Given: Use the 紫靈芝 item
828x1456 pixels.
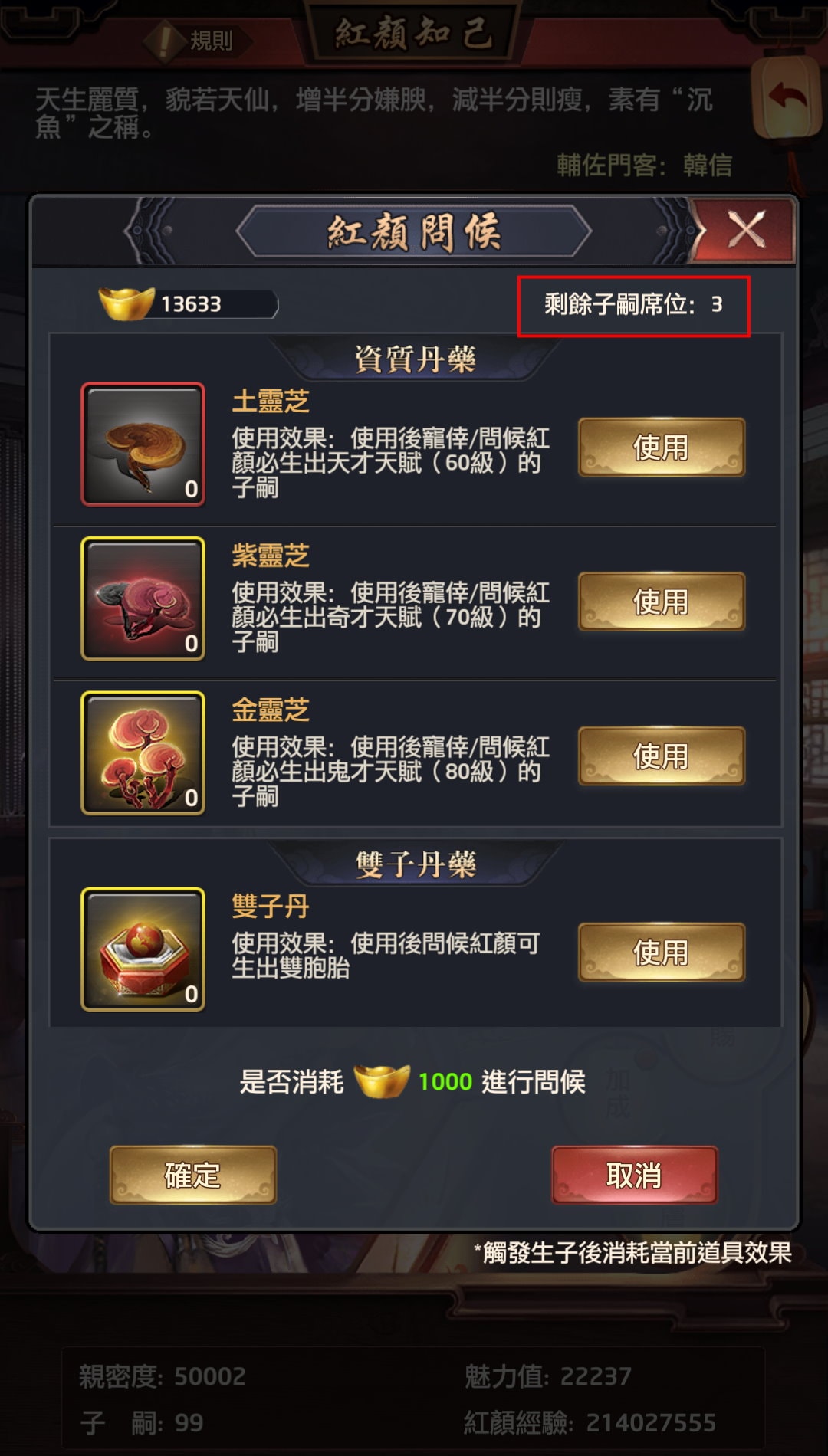Looking at the screenshot, I should (x=662, y=602).
